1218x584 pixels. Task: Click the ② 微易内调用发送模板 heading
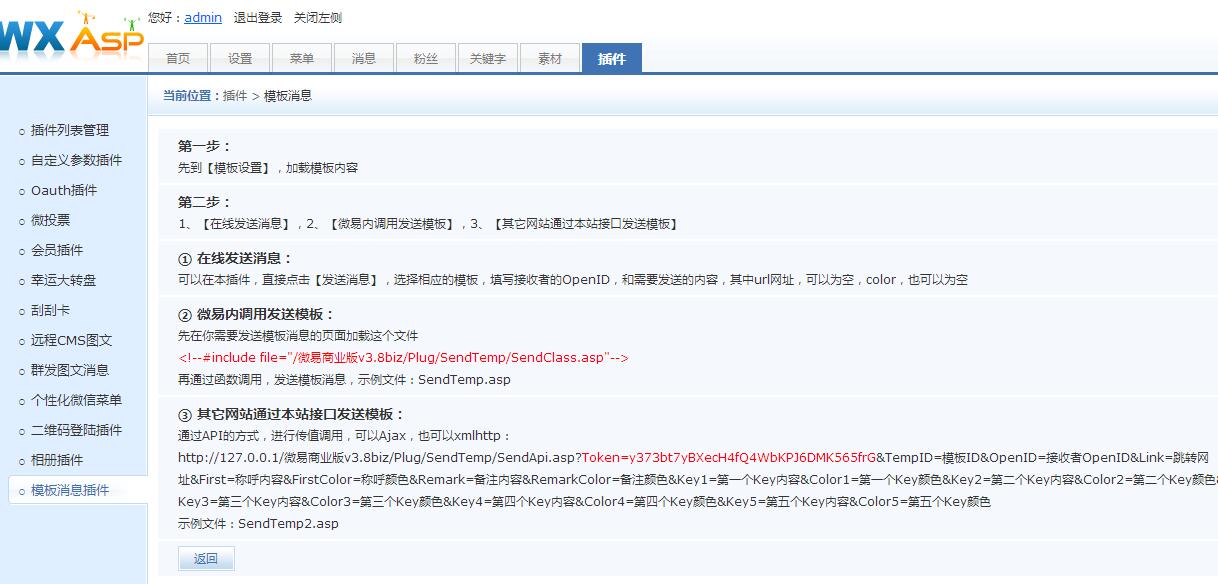(x=257, y=314)
